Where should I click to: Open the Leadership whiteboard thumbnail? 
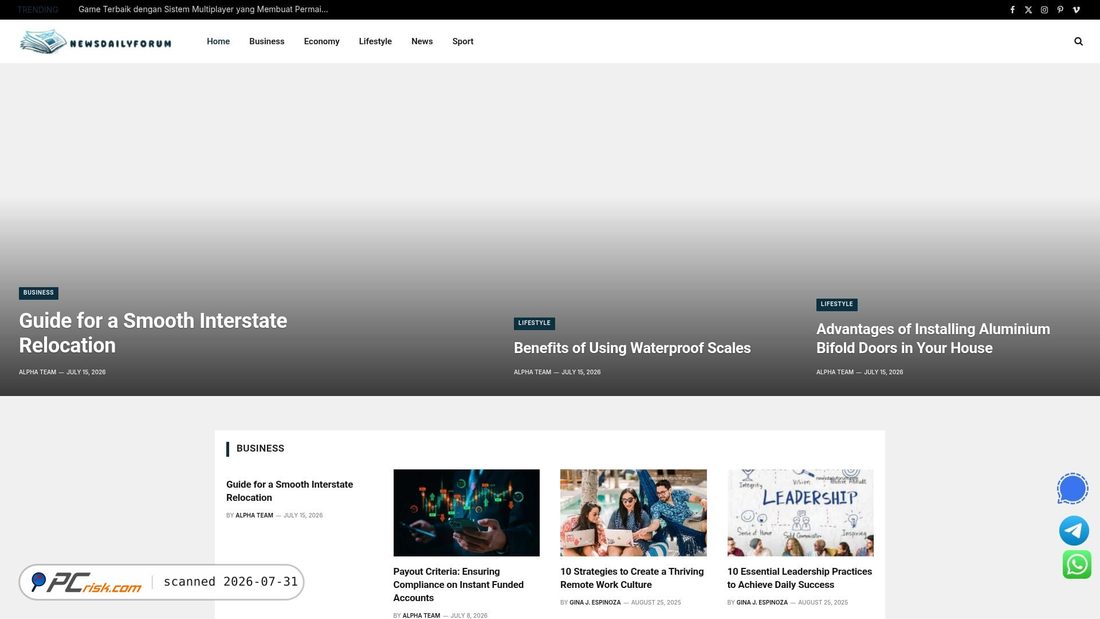800,513
